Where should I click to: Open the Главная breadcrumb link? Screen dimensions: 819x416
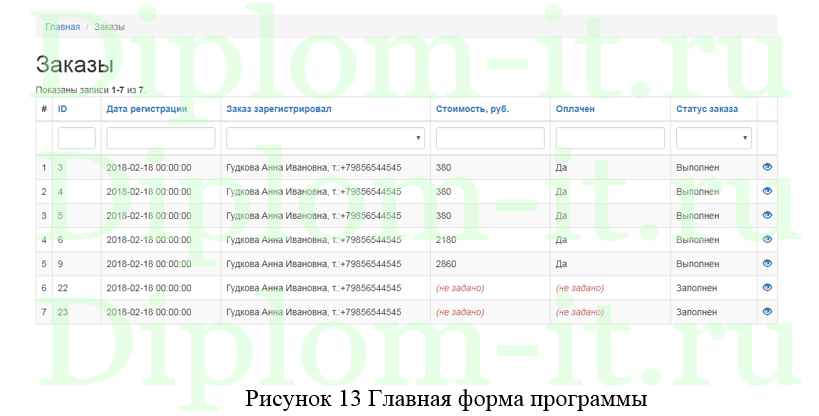62,27
